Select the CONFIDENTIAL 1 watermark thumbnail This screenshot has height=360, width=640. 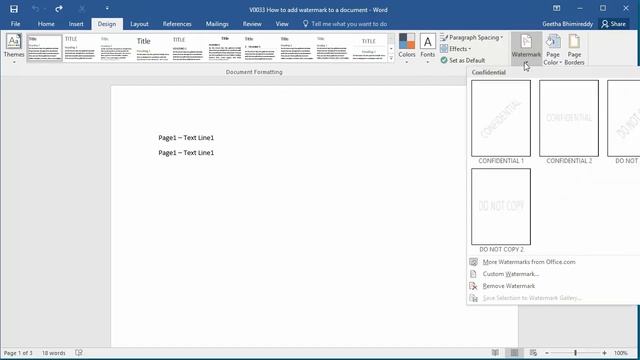[501, 118]
